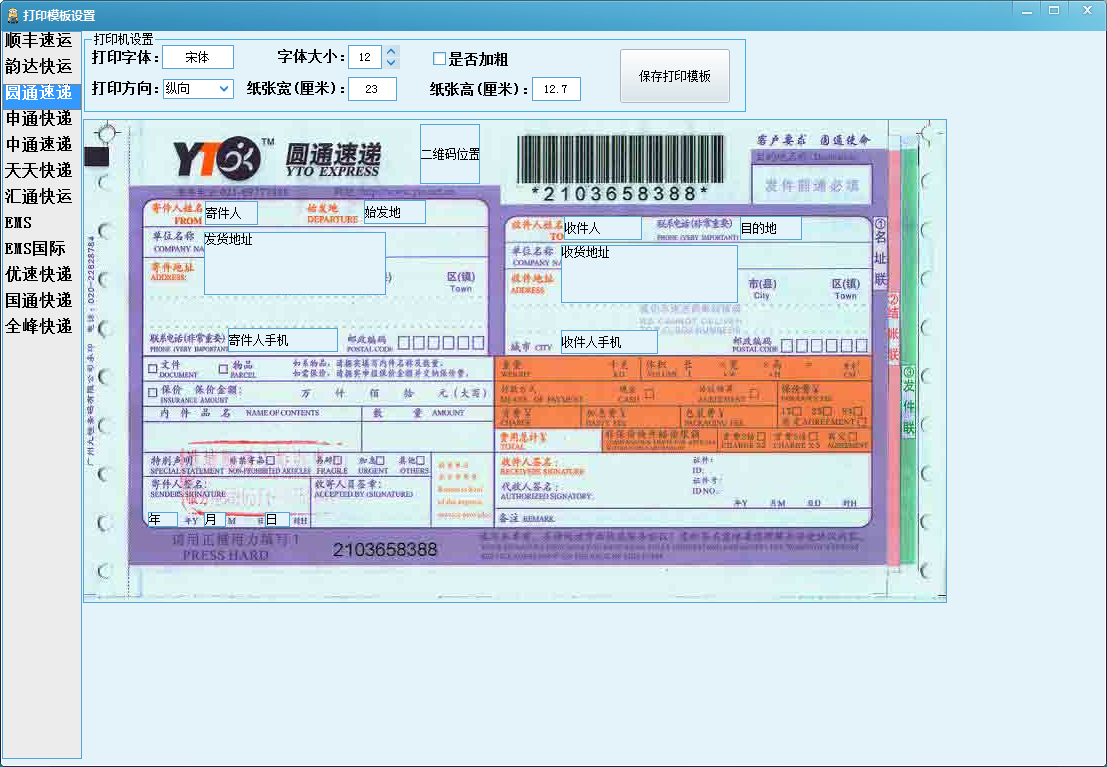Select the 二维码位置 QR code placeholder
The width and height of the screenshot is (1107, 767).
coord(450,154)
